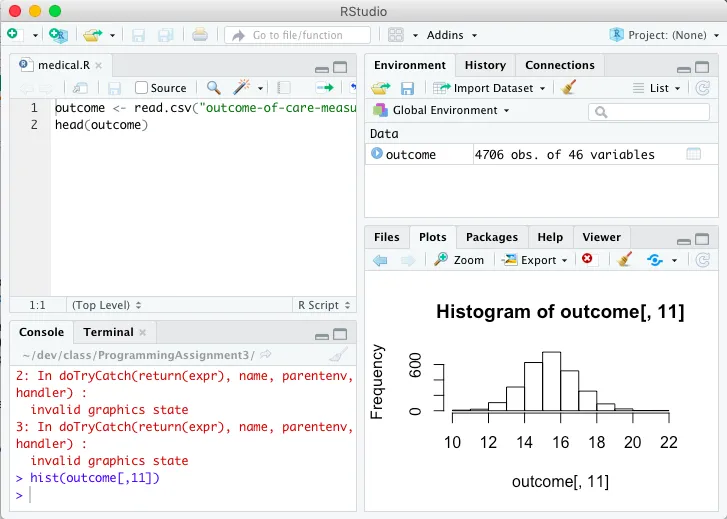Click the Find/Replace magnifier icon
Screen dimensions: 727x519
coord(213,87)
